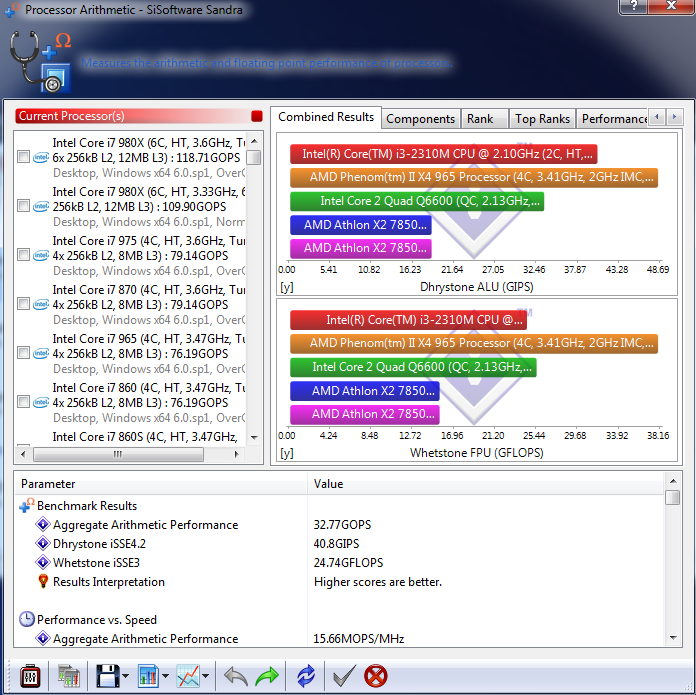Go forward with the green arrow

[x=267, y=676]
